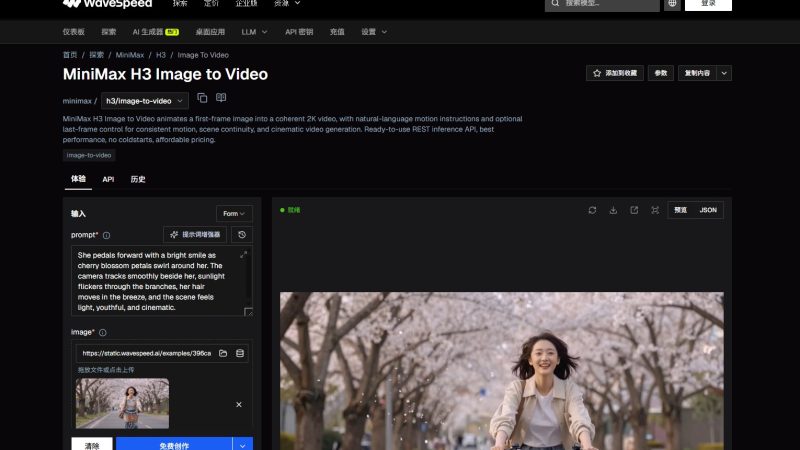Go to MiniMax breadcrumb link
Image resolution: width=800 pixels, height=450 pixels.
point(130,55)
